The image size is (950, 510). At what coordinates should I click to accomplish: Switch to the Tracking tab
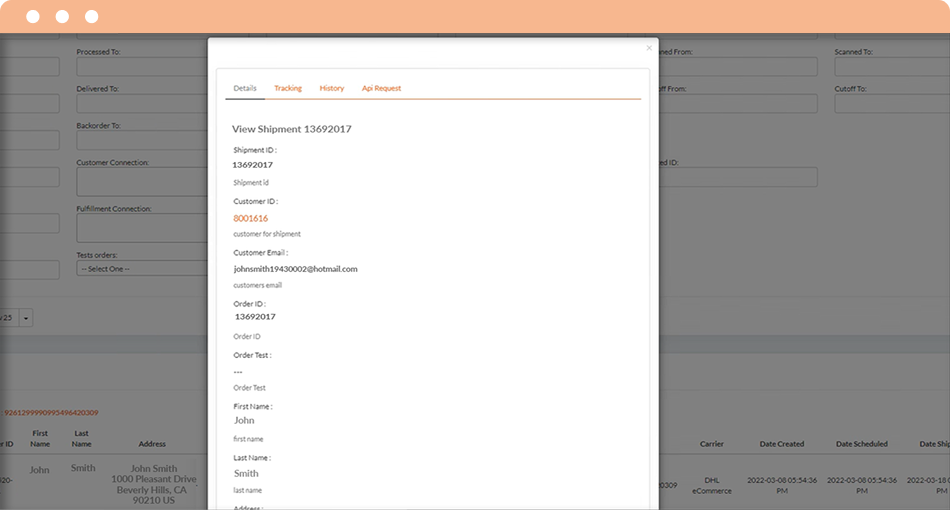tap(288, 88)
